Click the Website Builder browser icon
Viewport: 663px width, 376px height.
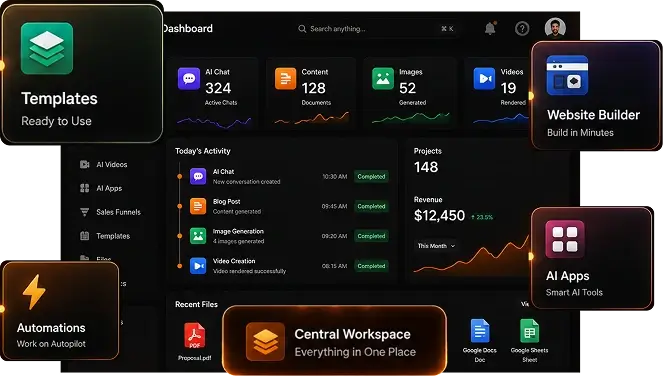click(x=567, y=75)
